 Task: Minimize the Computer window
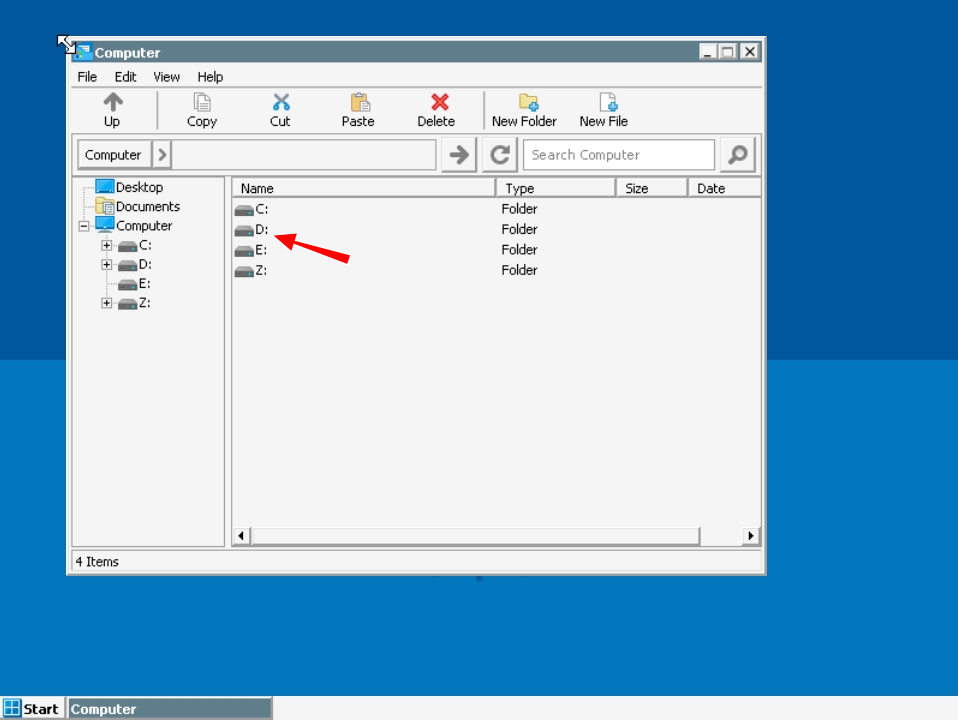(x=708, y=52)
